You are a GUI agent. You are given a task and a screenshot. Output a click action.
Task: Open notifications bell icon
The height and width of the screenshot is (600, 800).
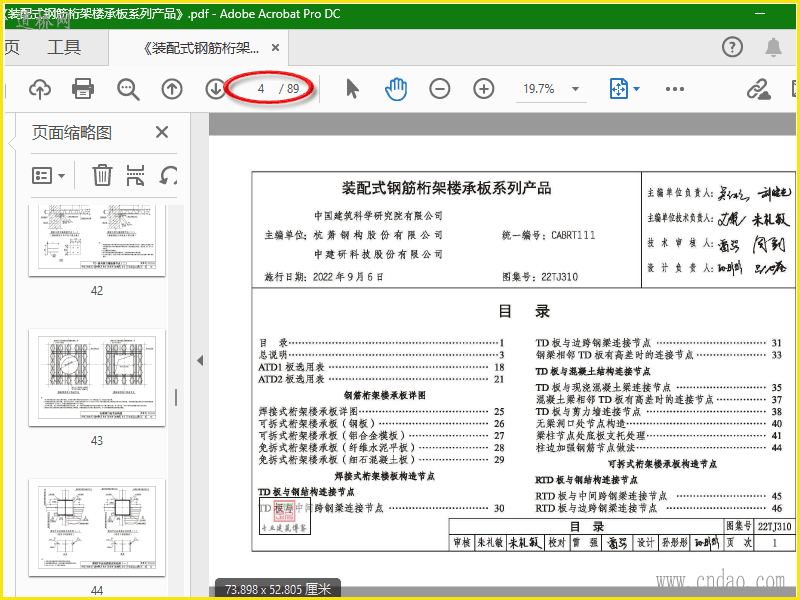point(773,47)
